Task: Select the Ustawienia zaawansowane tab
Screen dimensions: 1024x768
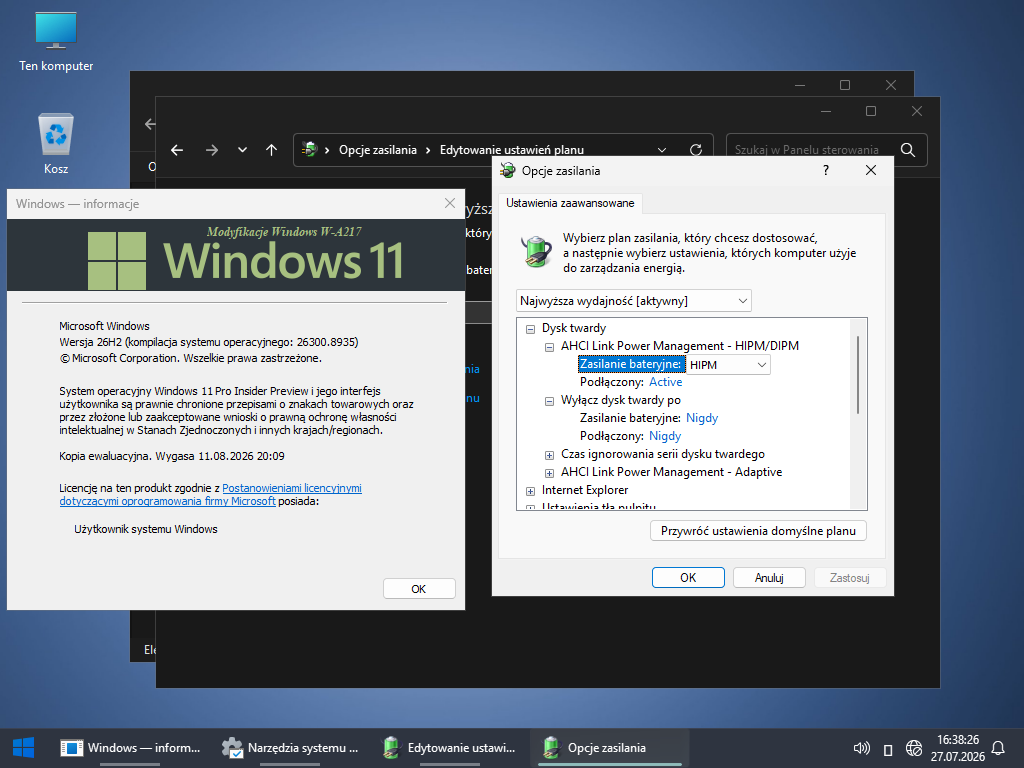Action: (570, 203)
